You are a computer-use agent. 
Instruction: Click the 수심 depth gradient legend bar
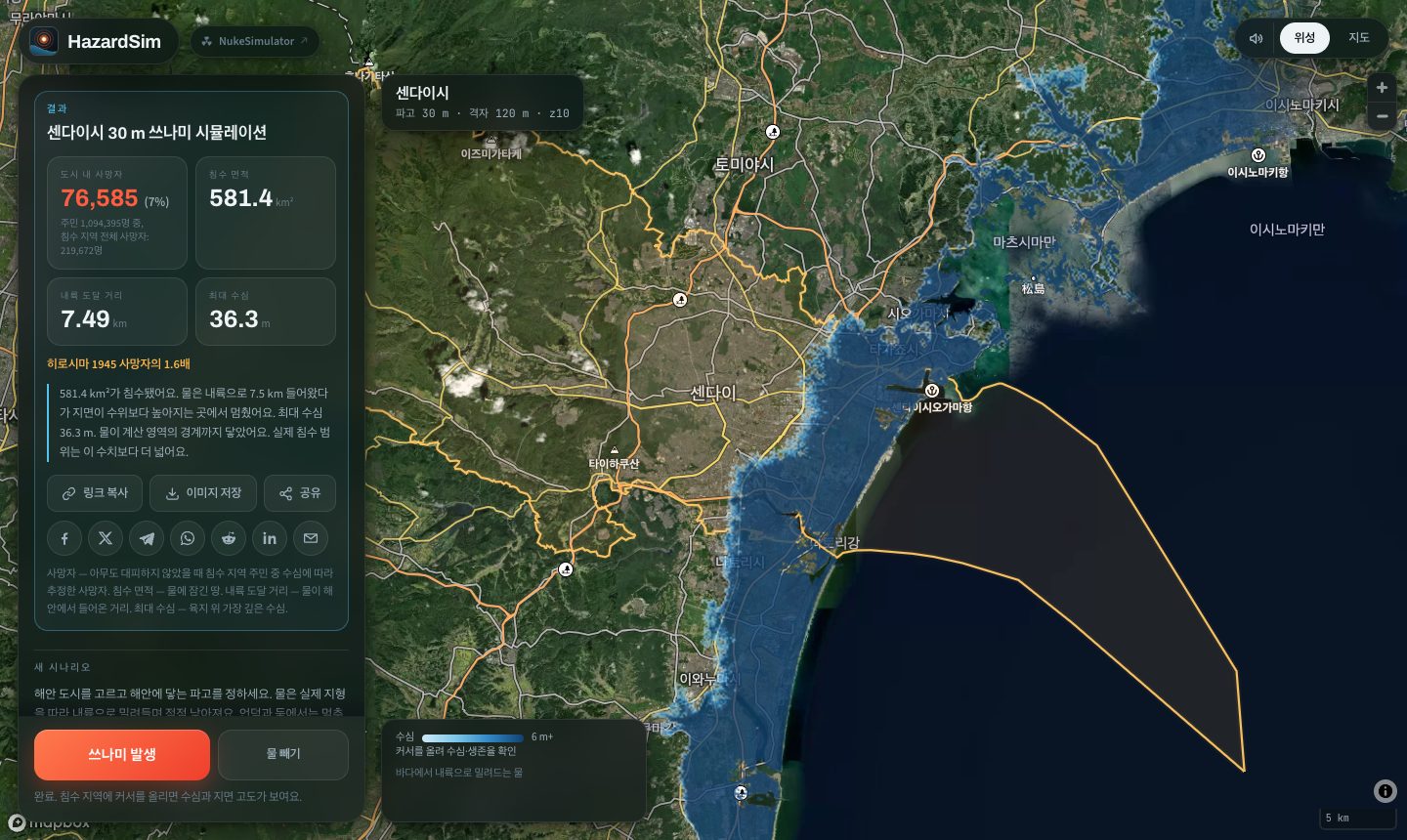[x=473, y=737]
